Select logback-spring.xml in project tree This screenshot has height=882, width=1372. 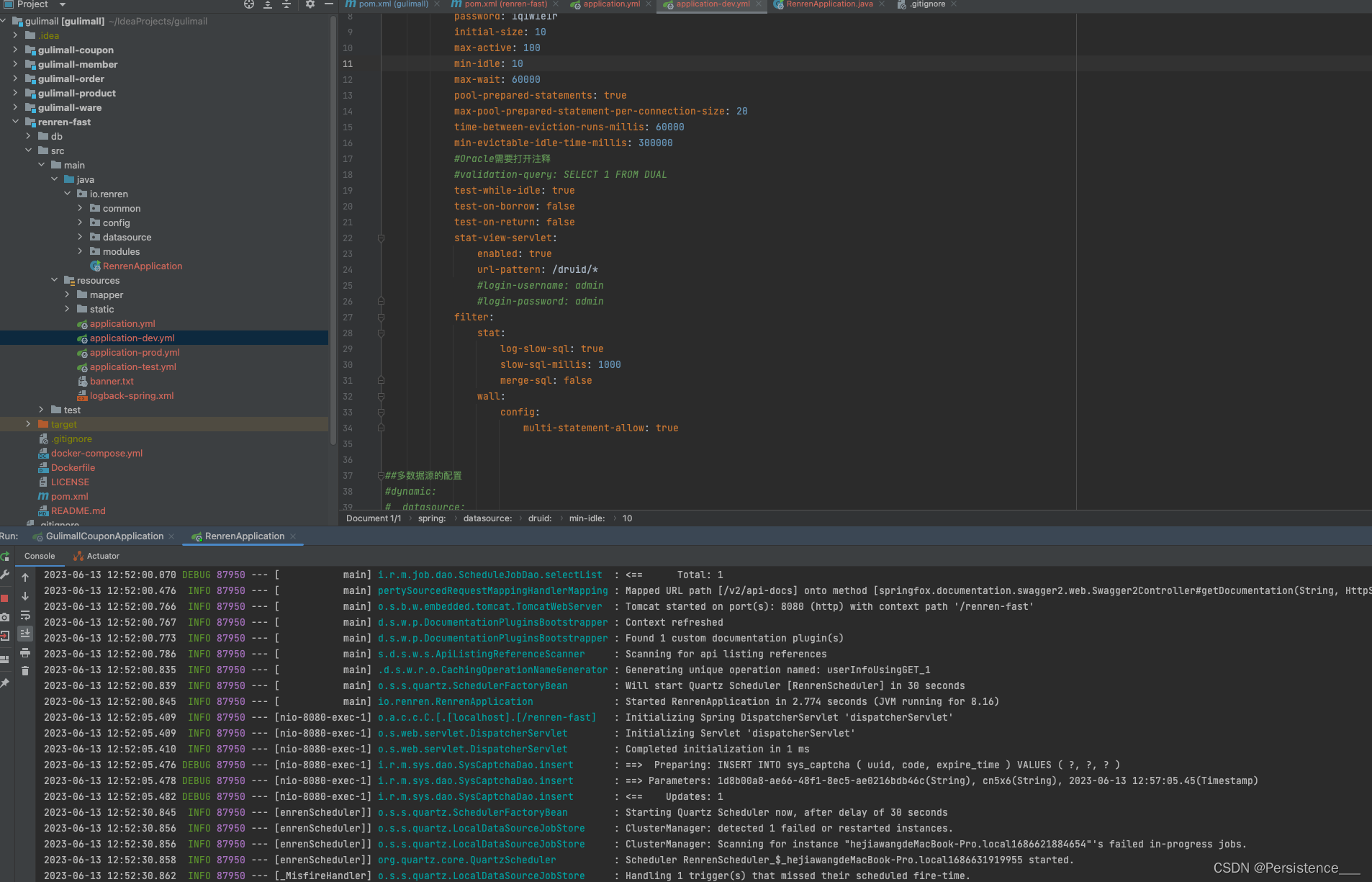click(x=131, y=395)
